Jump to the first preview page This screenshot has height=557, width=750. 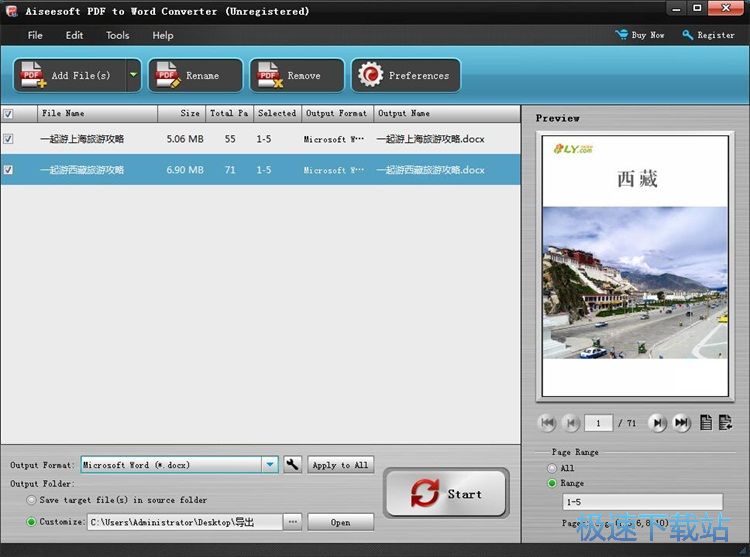click(548, 423)
